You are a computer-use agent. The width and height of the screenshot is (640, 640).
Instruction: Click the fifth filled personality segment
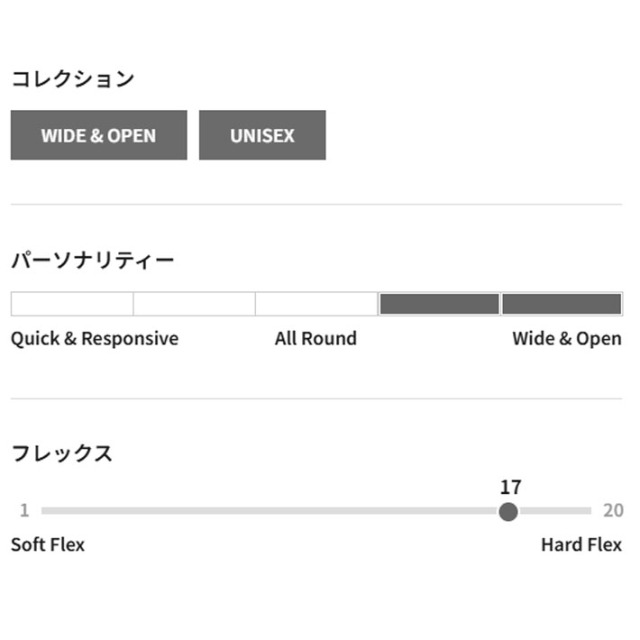tap(562, 304)
